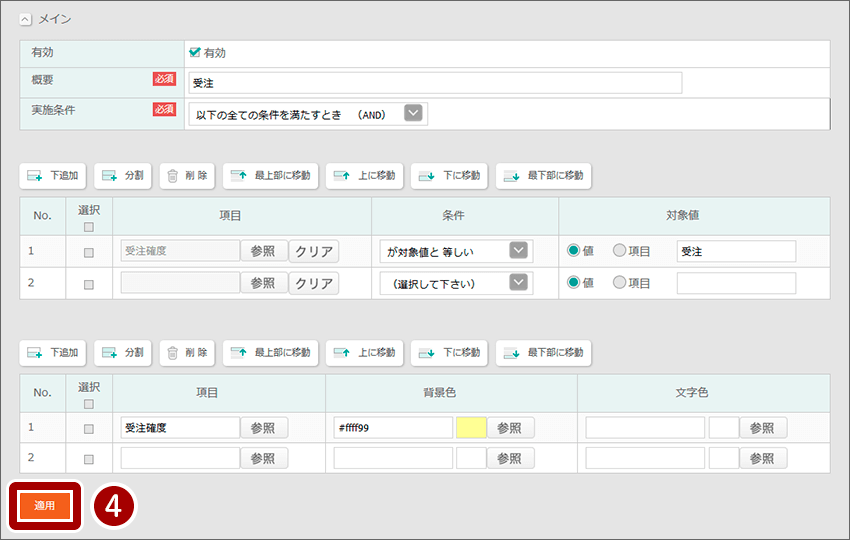Click 参照 for 文字色 in row 2

(763, 458)
